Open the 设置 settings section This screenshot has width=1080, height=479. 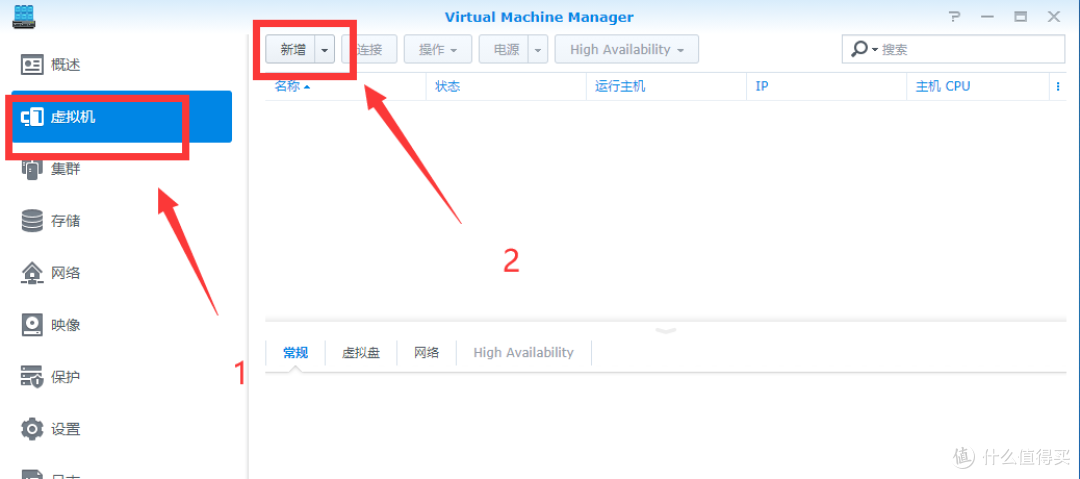click(x=121, y=429)
